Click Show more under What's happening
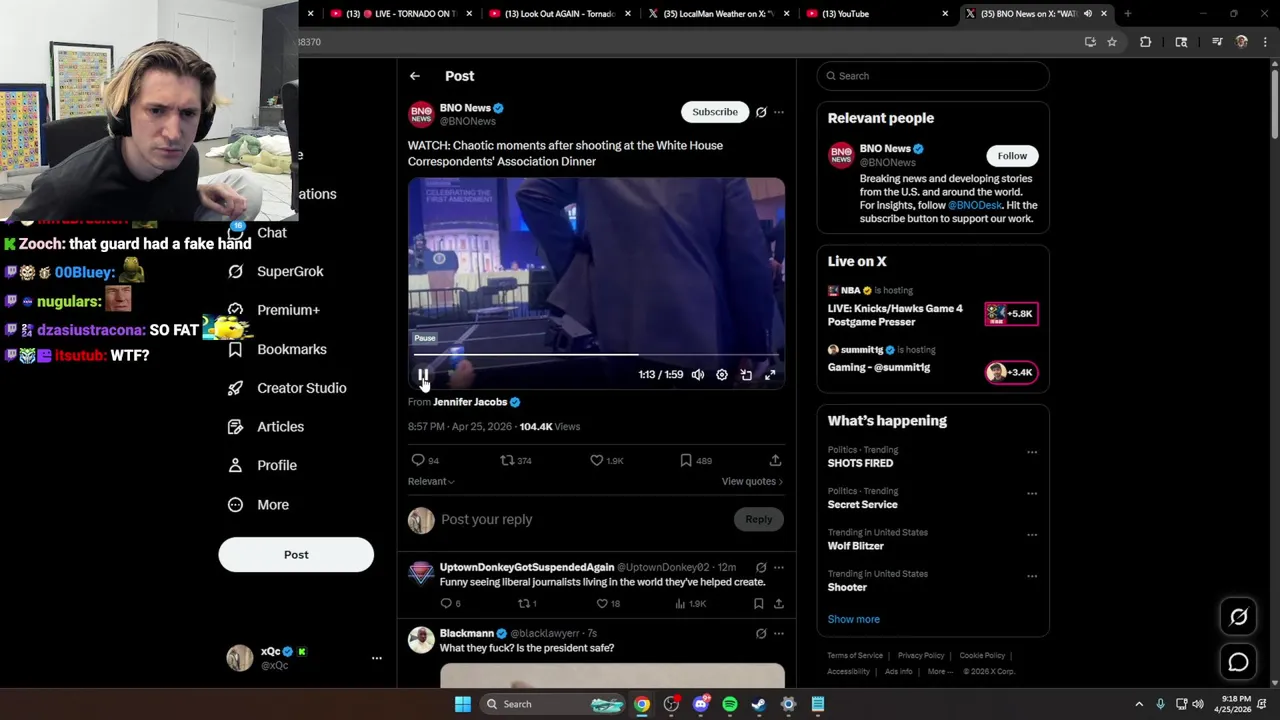This screenshot has height=720, width=1280. click(853, 619)
